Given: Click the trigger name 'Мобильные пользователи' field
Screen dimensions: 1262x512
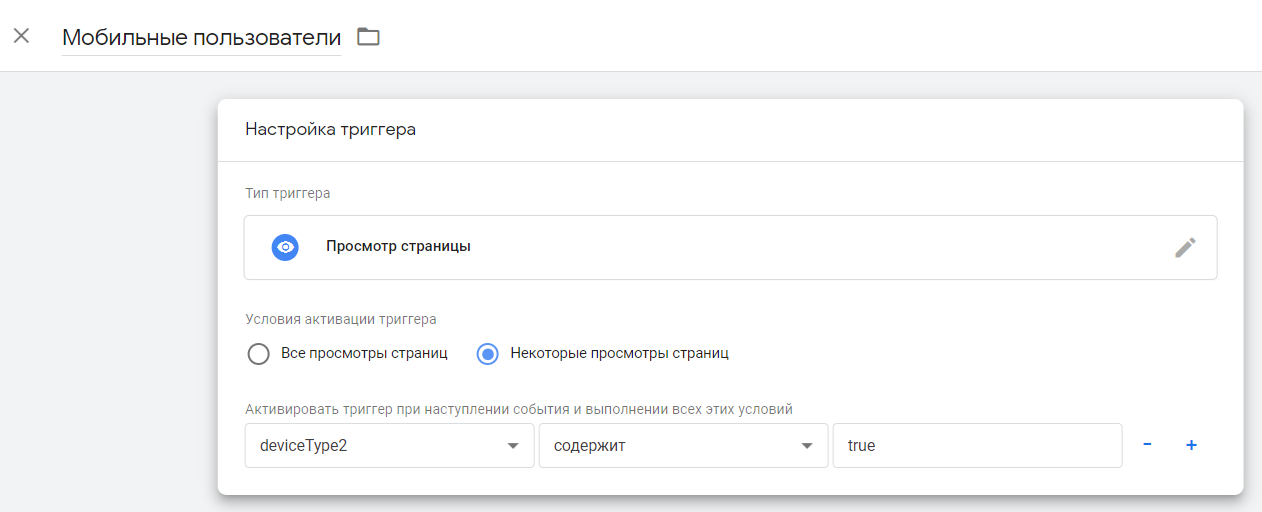Looking at the screenshot, I should (x=201, y=38).
